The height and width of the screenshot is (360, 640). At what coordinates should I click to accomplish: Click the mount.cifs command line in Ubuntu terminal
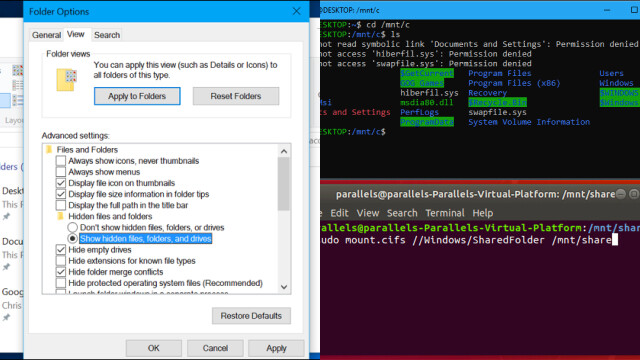click(469, 240)
